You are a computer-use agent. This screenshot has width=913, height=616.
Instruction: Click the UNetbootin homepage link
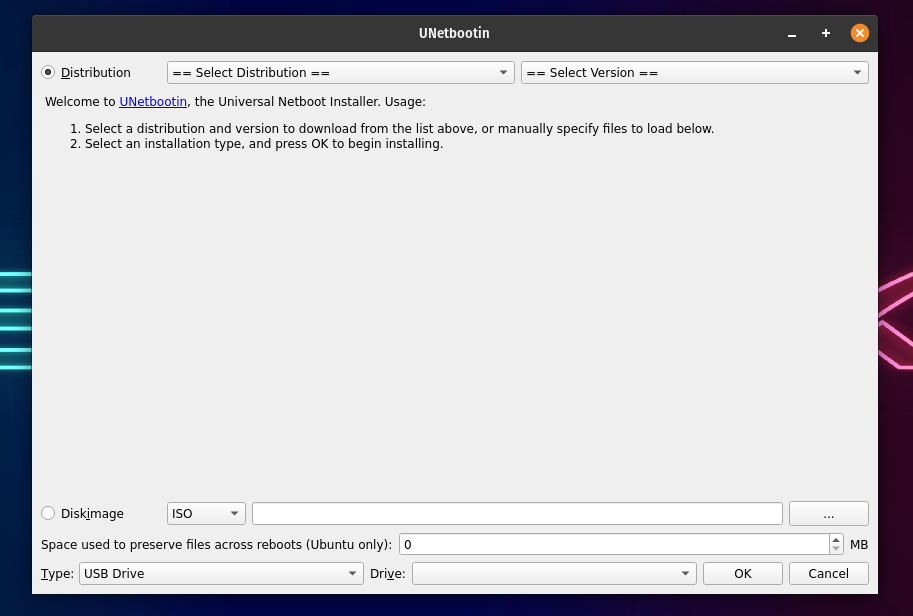pos(152,101)
